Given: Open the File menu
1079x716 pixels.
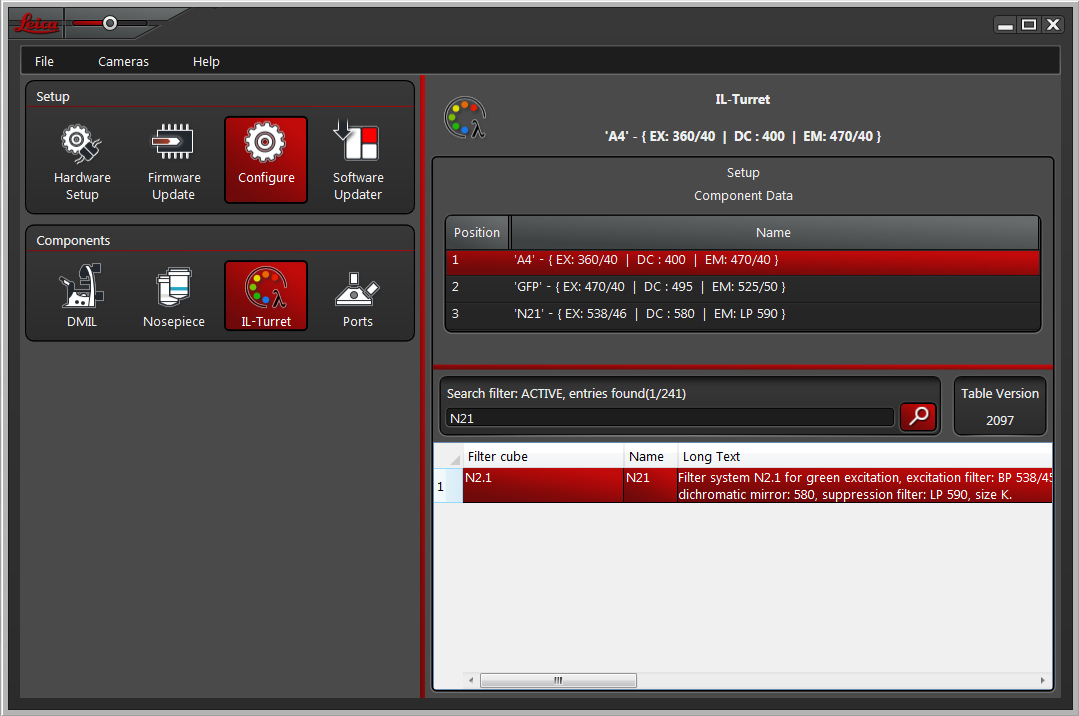Looking at the screenshot, I should coord(44,61).
